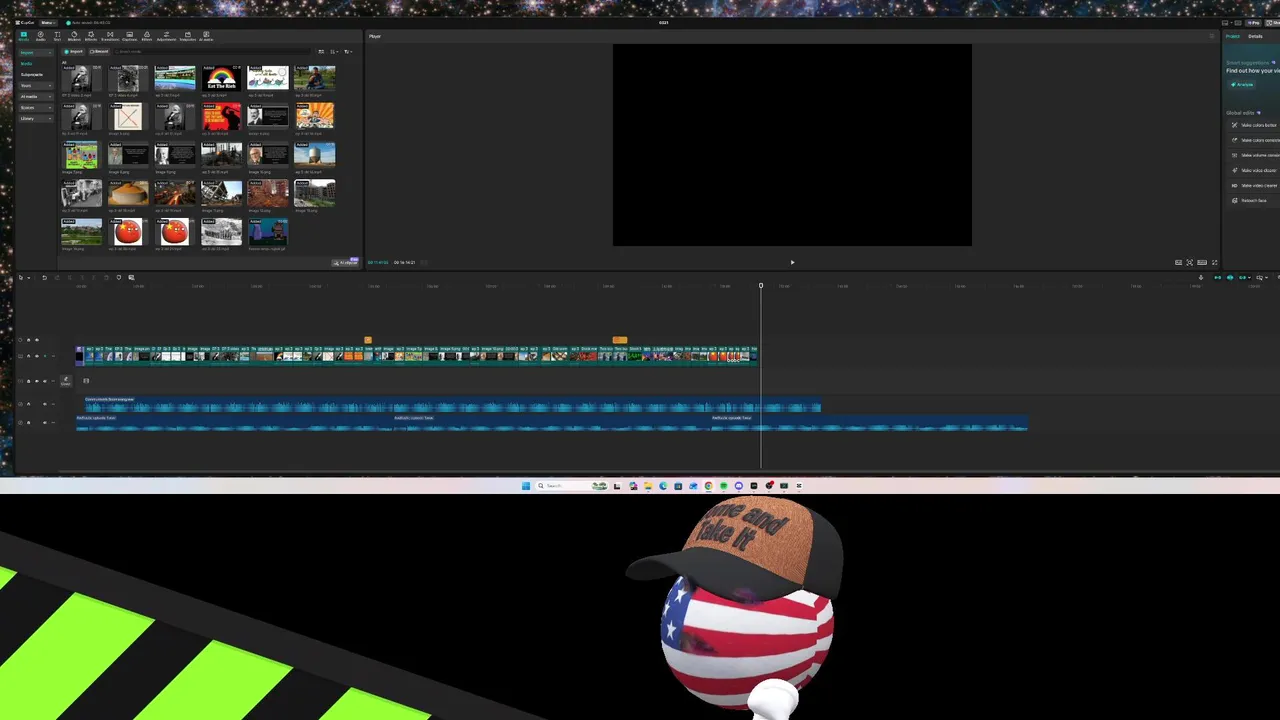Click the Record button in media panel
1280x720 pixels.
(x=99, y=52)
